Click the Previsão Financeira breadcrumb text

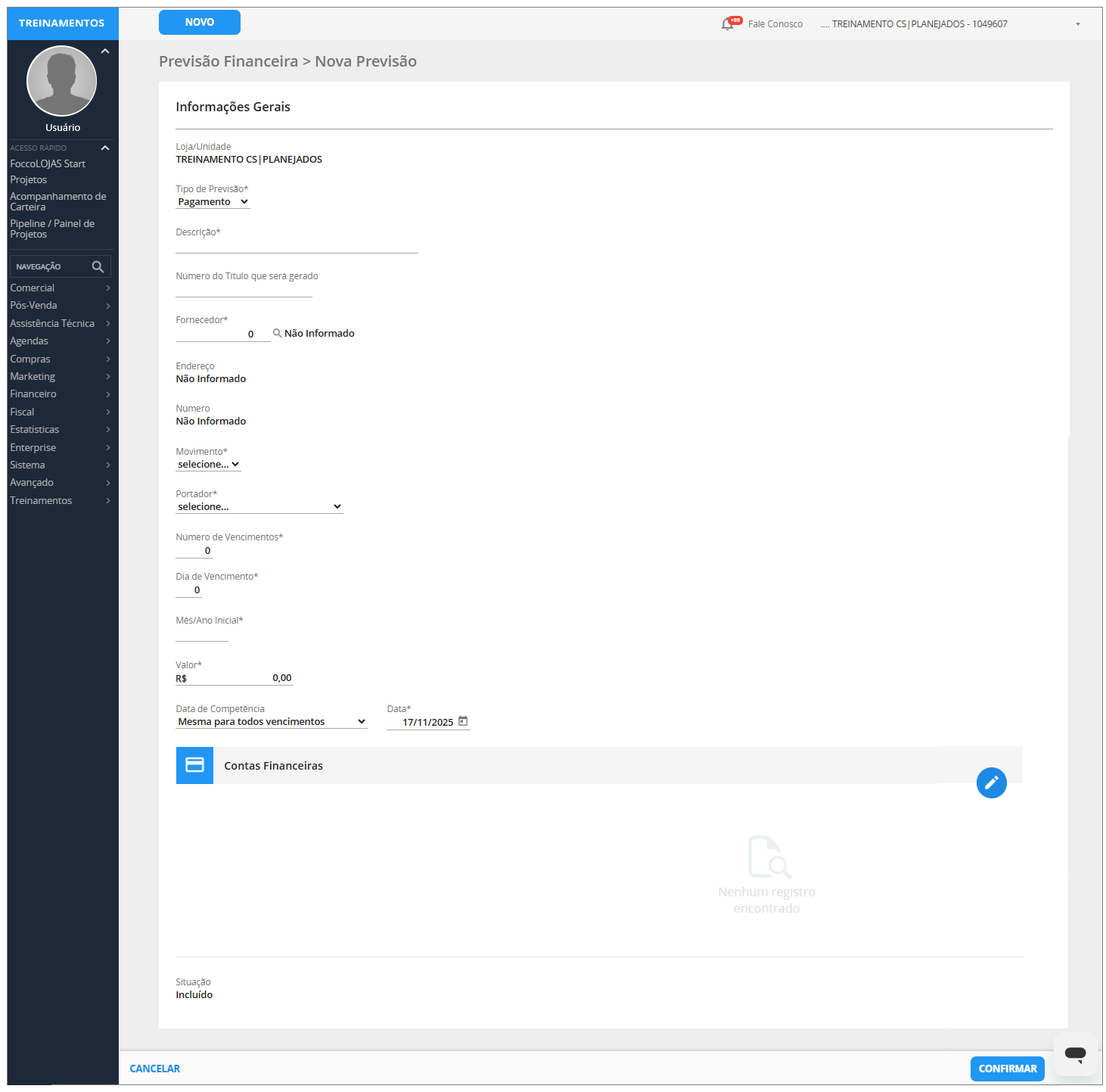228,61
